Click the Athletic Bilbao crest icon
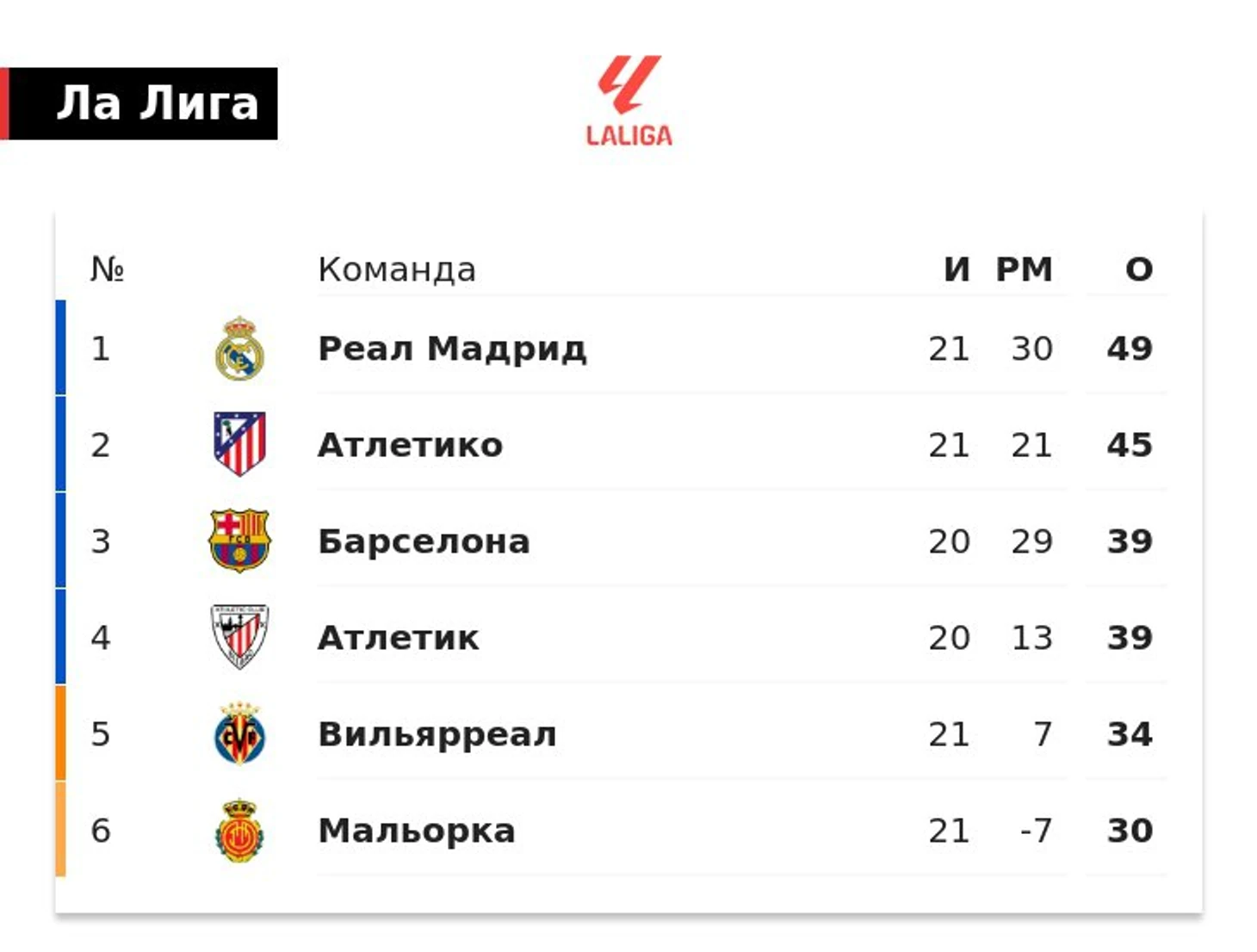 (x=239, y=637)
